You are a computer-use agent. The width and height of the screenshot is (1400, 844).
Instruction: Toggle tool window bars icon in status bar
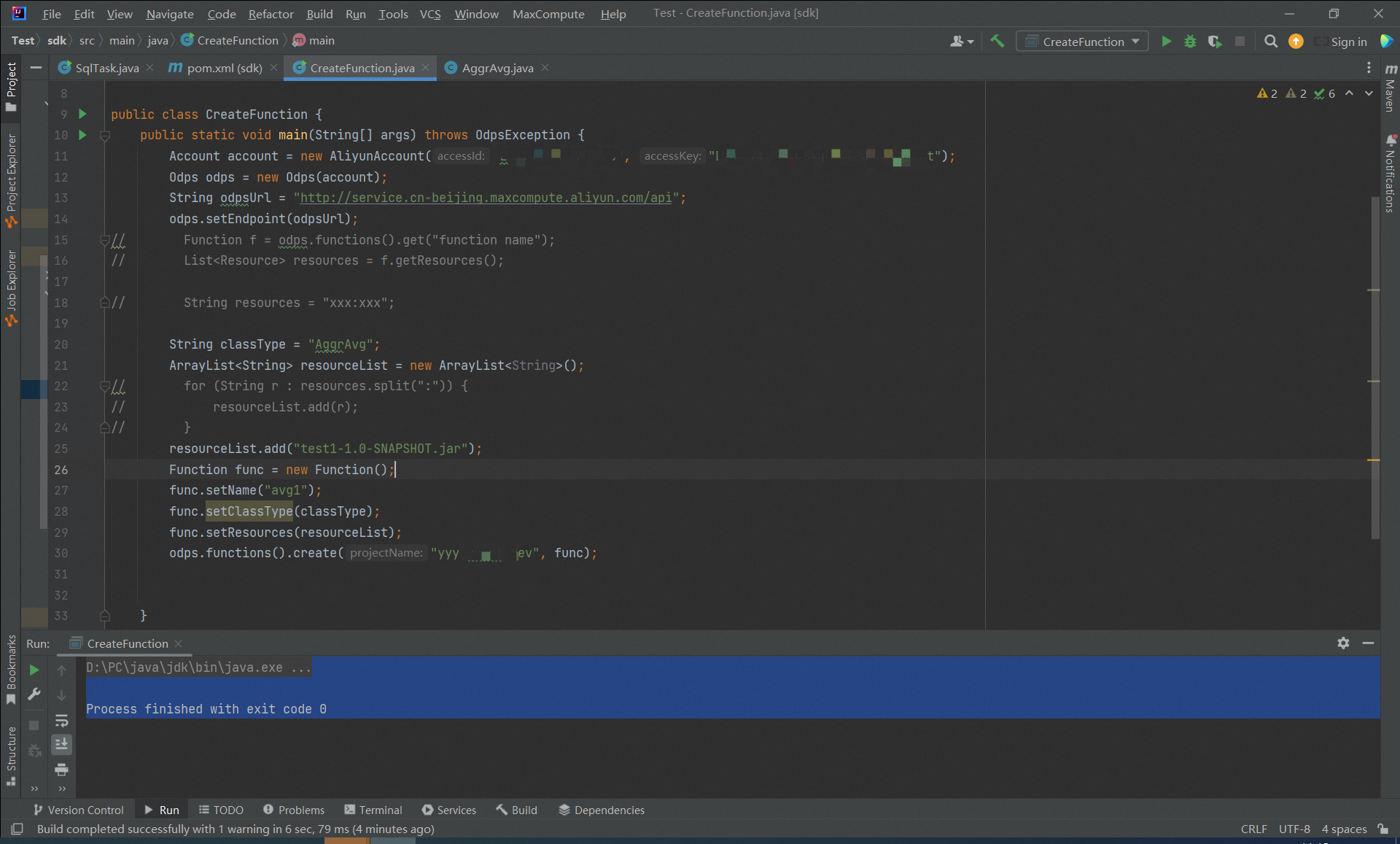pos(17,829)
